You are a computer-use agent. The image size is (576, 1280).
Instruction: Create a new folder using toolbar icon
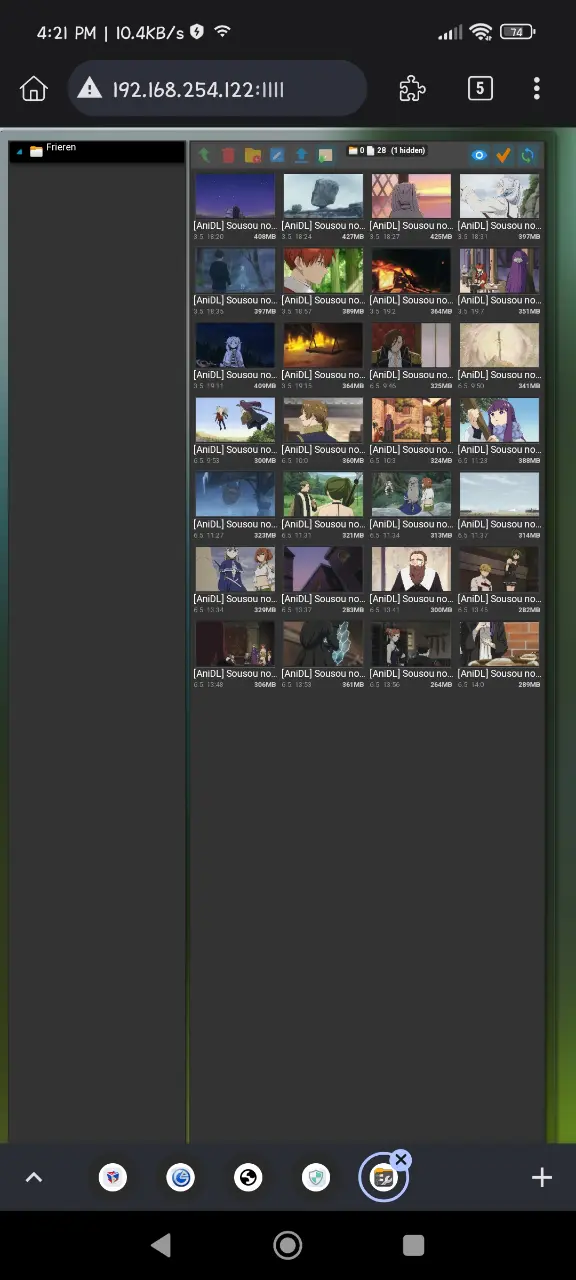253,155
